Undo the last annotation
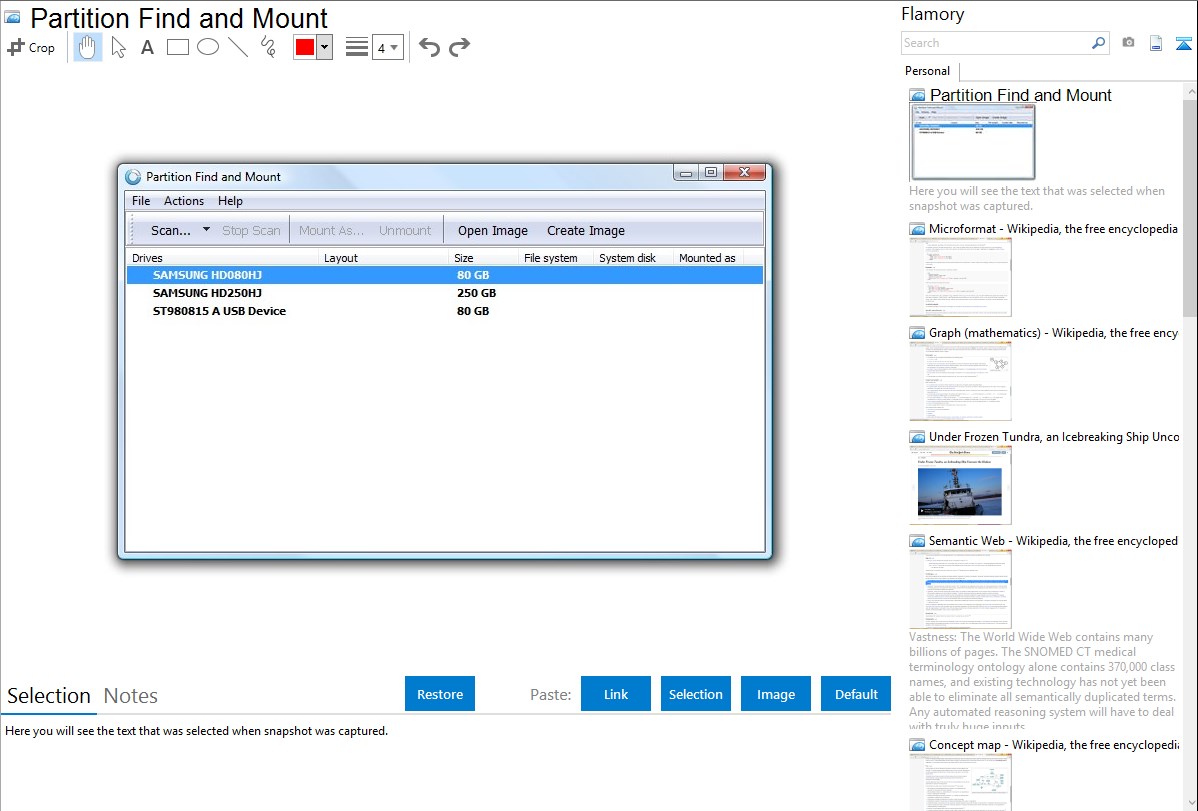1198x811 pixels. (429, 47)
